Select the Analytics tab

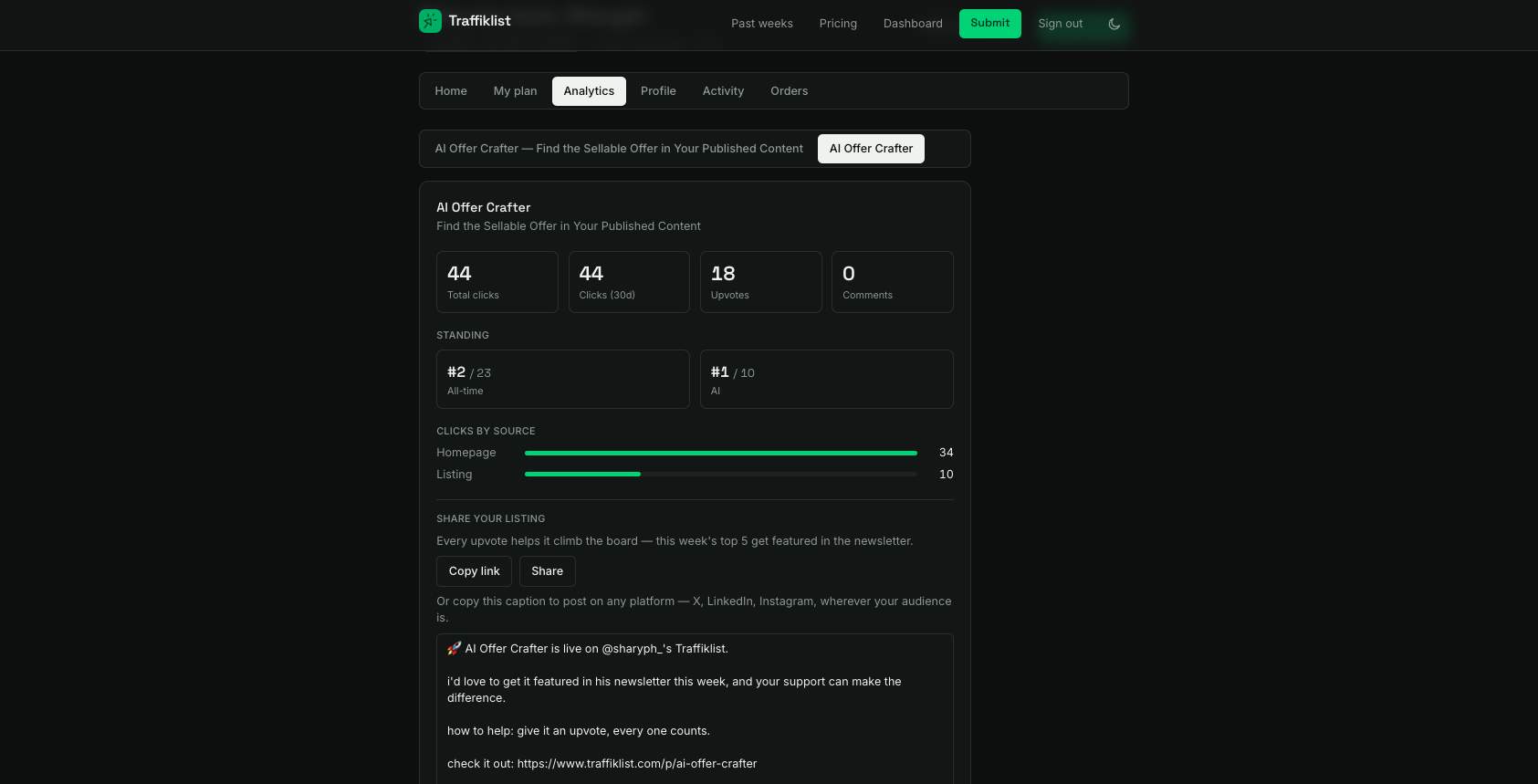(589, 91)
